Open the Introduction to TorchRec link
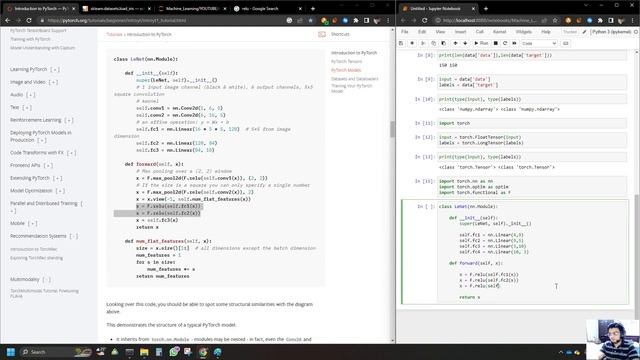Viewport: 640px width, 360px height. pyautogui.click(x=33, y=249)
